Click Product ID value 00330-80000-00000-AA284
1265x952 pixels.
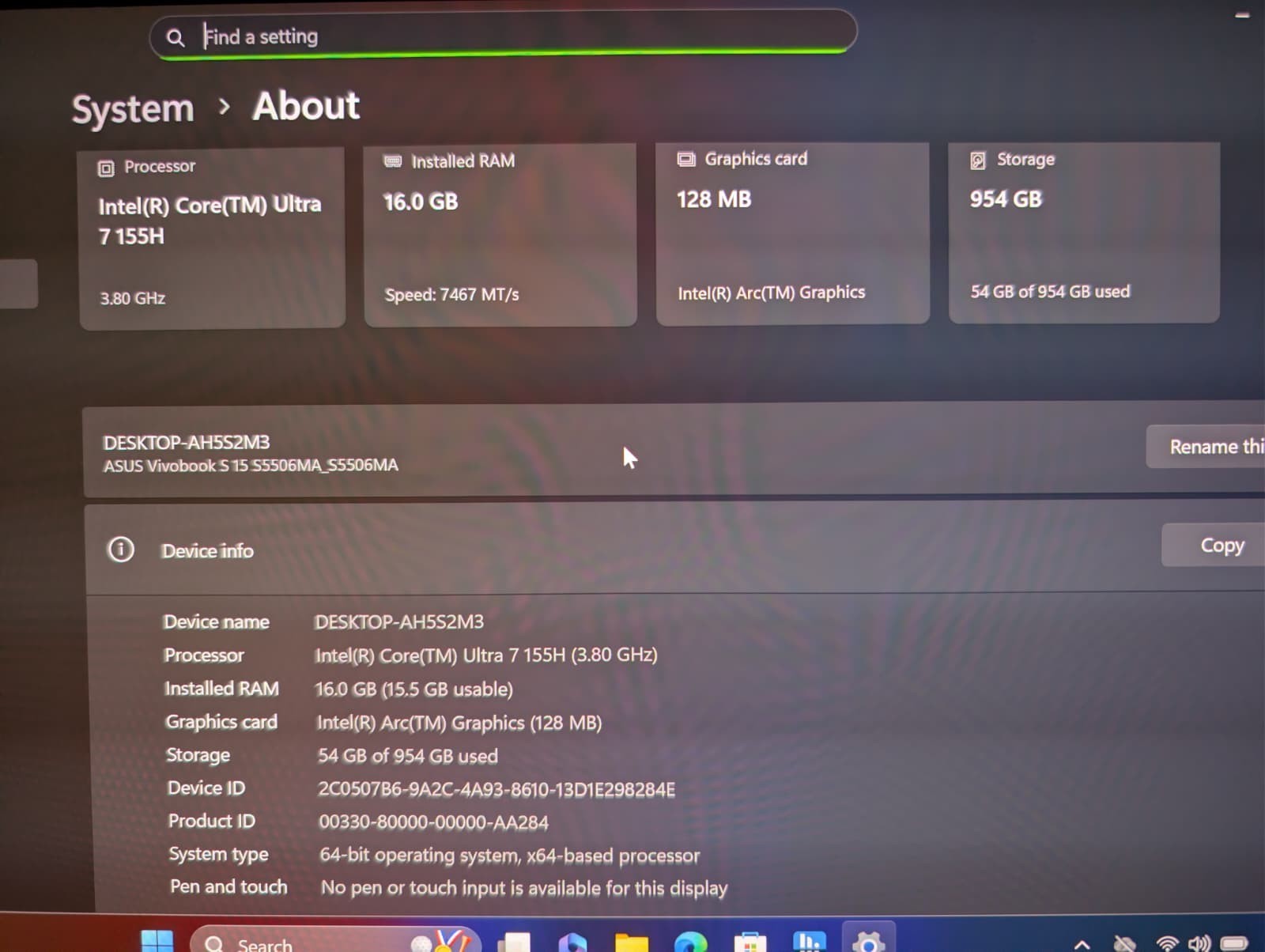[433, 822]
